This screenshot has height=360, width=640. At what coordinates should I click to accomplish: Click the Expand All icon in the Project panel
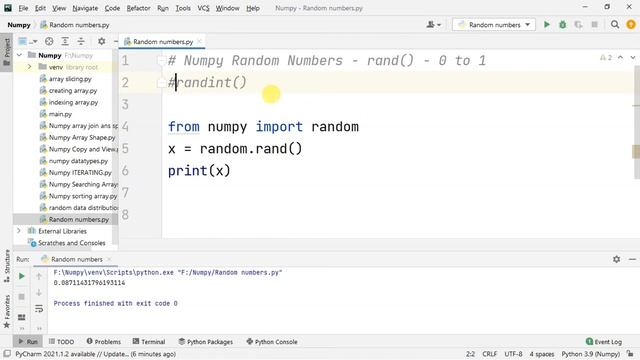pos(65,41)
